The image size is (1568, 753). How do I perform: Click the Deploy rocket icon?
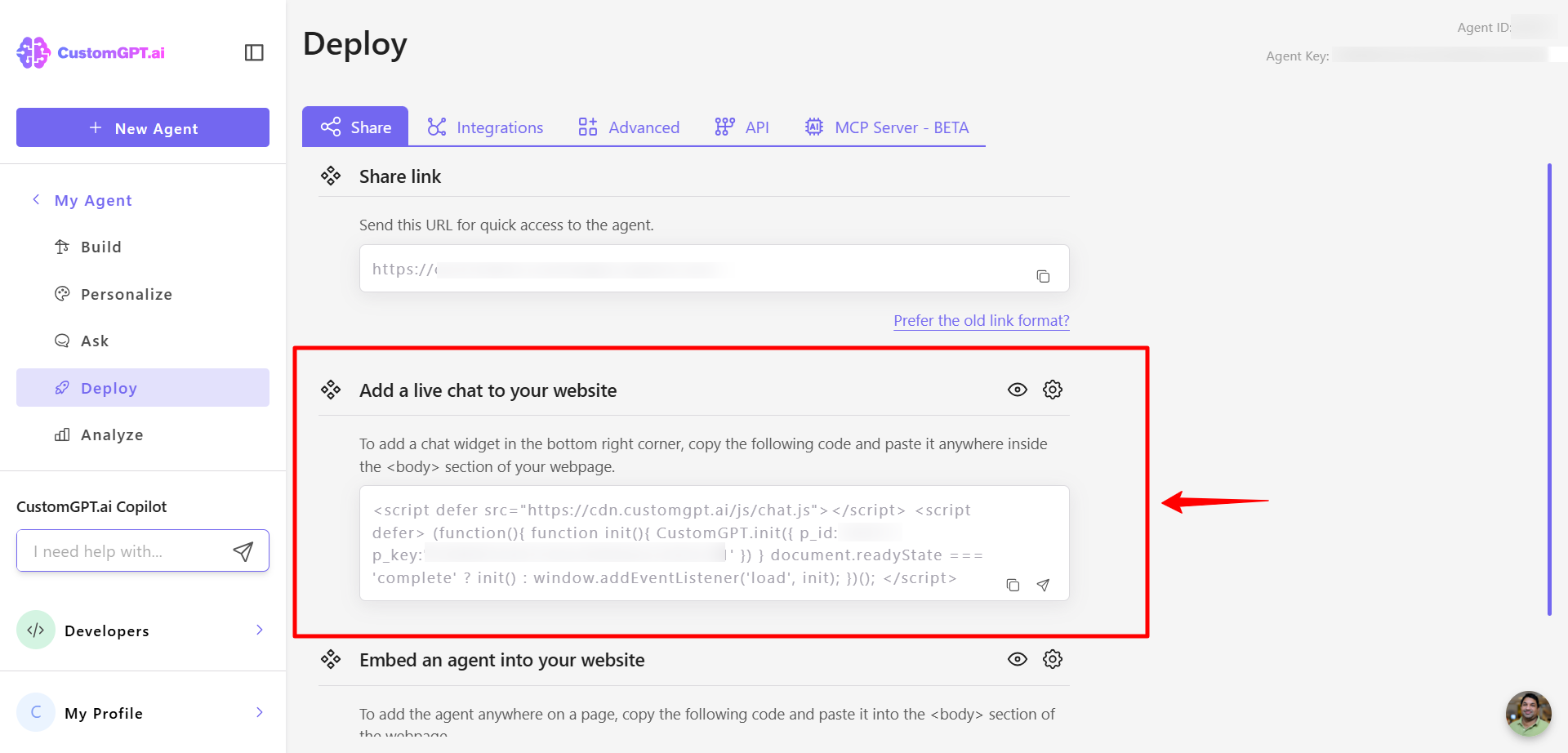click(x=62, y=388)
